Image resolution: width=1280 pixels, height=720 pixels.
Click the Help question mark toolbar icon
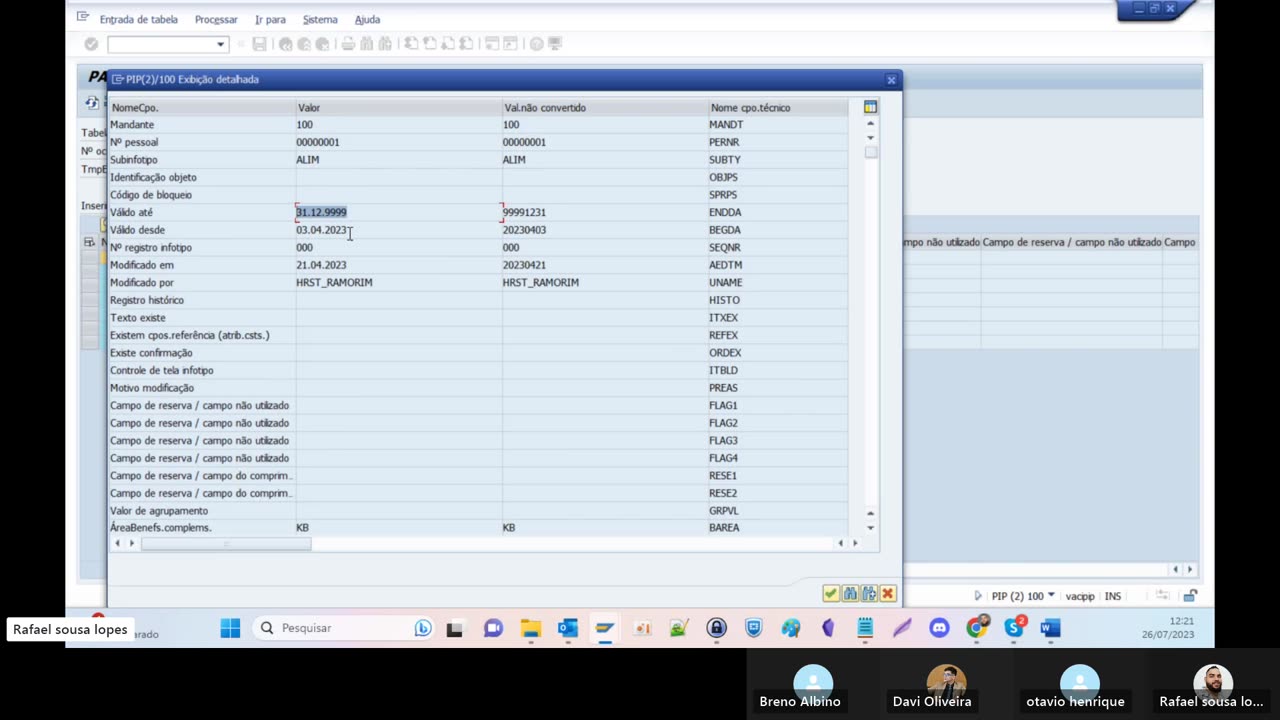(x=537, y=44)
